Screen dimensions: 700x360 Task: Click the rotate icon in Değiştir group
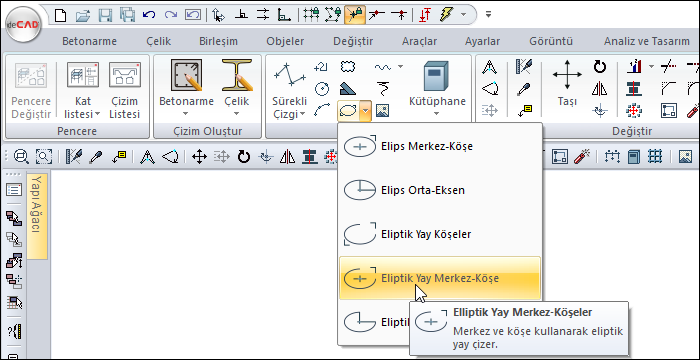[600, 67]
